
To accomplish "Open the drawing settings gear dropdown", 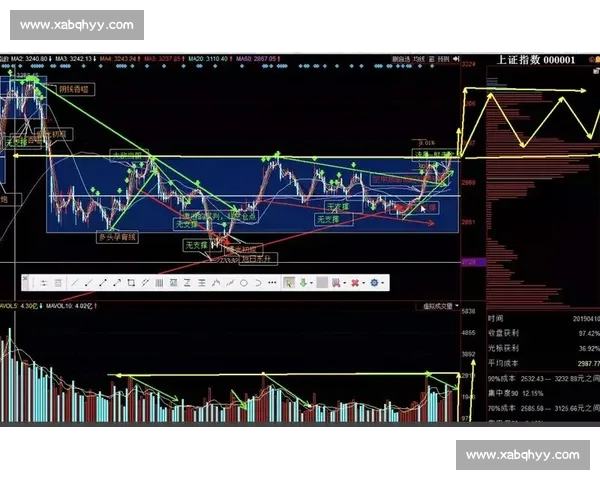I will pos(383,283).
